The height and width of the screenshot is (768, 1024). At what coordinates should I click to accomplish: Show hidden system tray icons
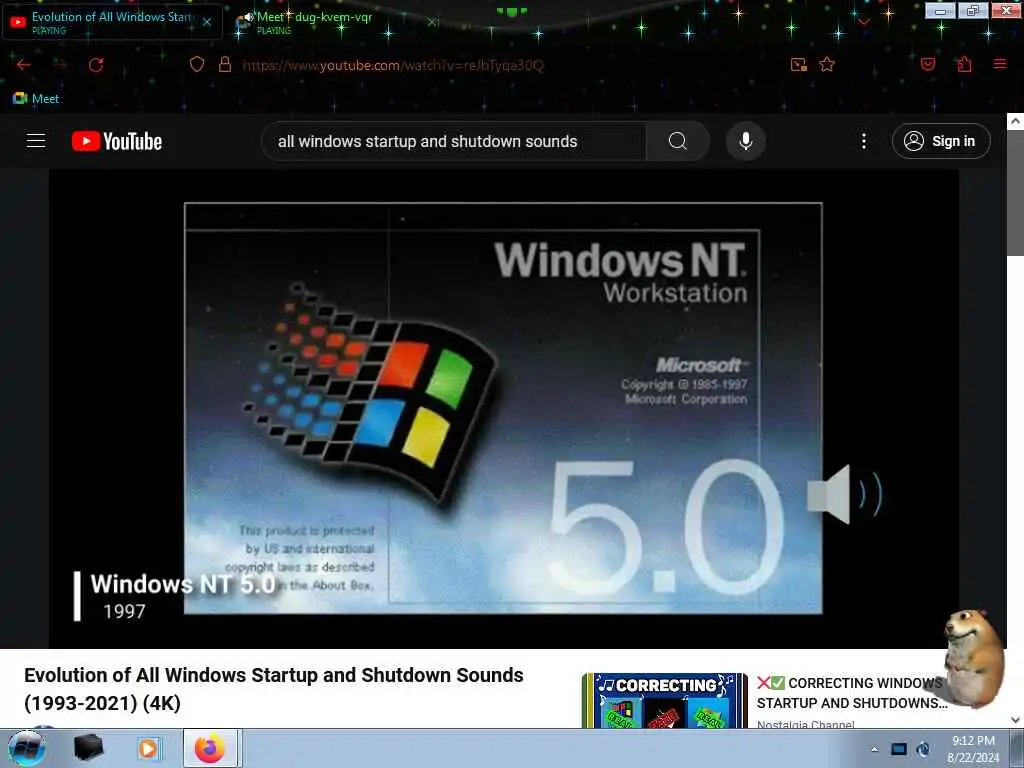pos(874,749)
